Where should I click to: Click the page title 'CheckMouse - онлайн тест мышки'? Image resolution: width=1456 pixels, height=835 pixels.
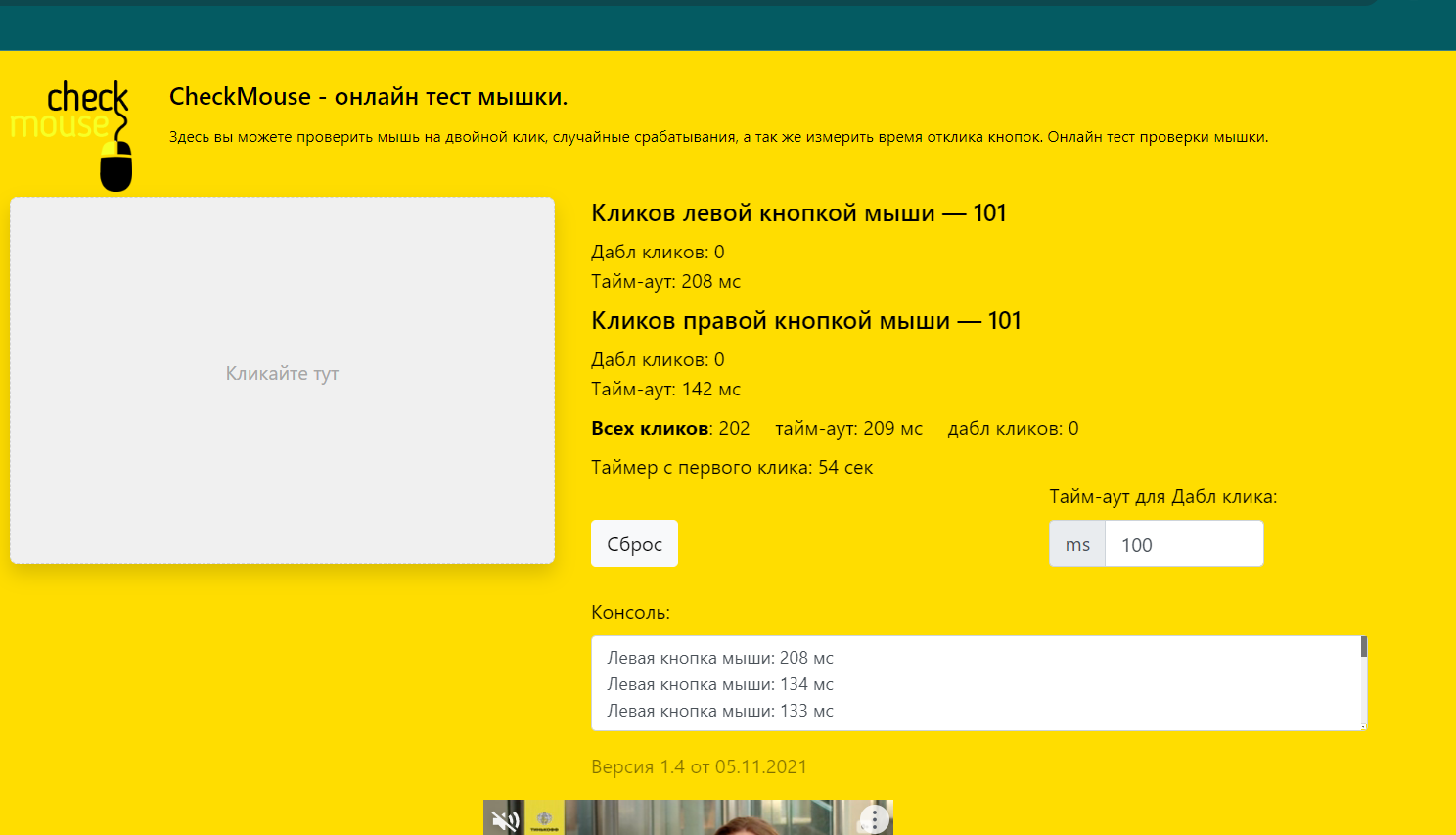coord(368,97)
